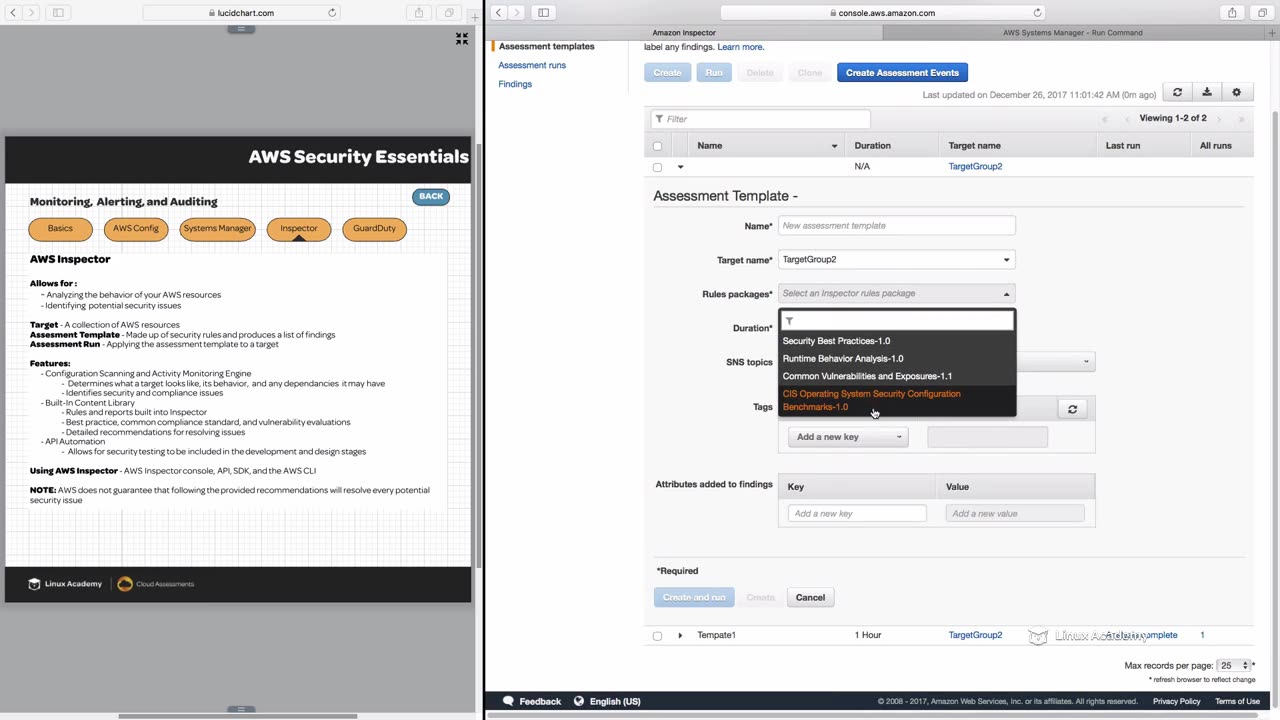The image size is (1280, 720).
Task: Open the share menu in the AWS console window
Action: click(x=1232, y=13)
